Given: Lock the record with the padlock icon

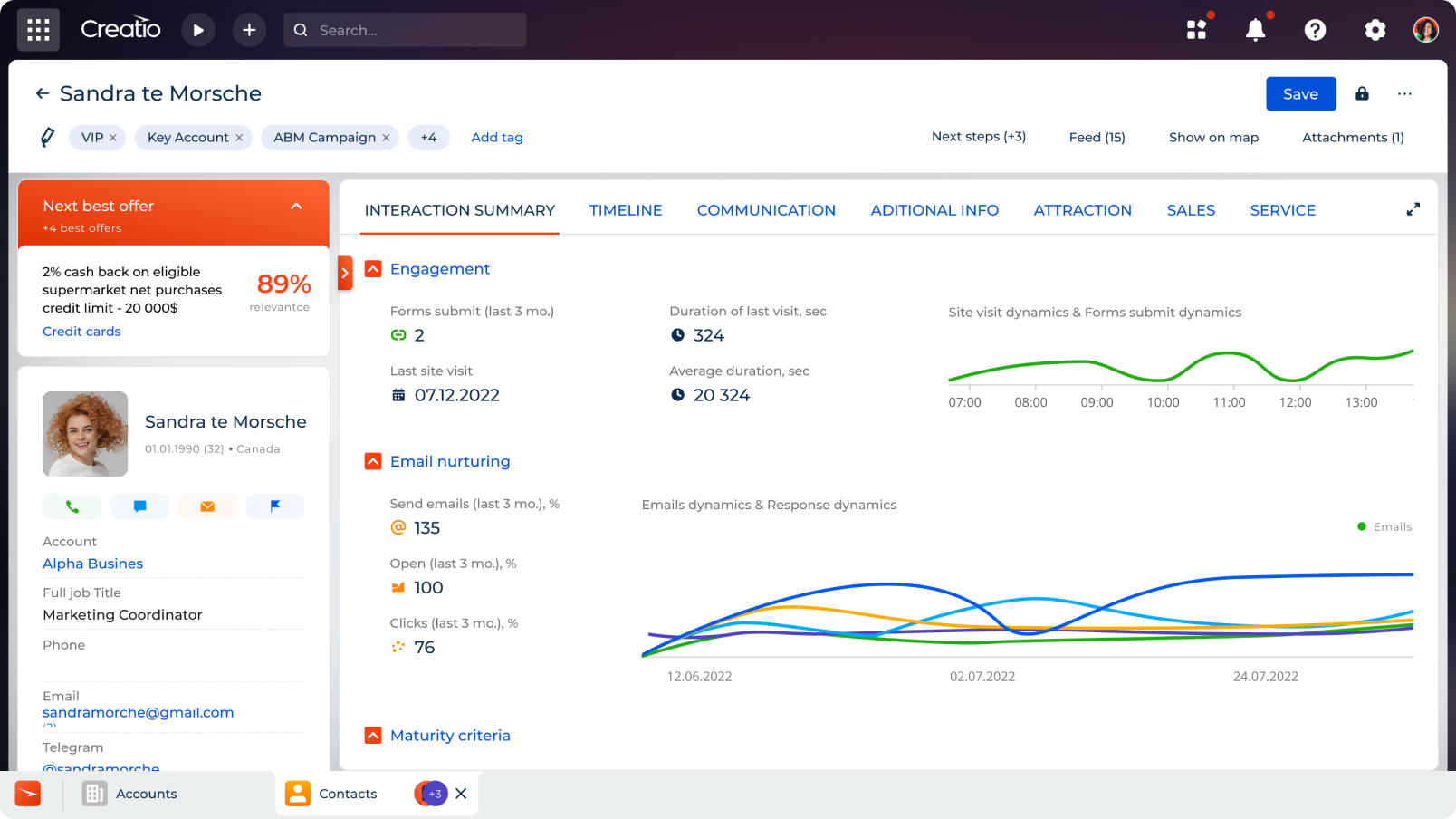Looking at the screenshot, I should pyautogui.click(x=1362, y=93).
